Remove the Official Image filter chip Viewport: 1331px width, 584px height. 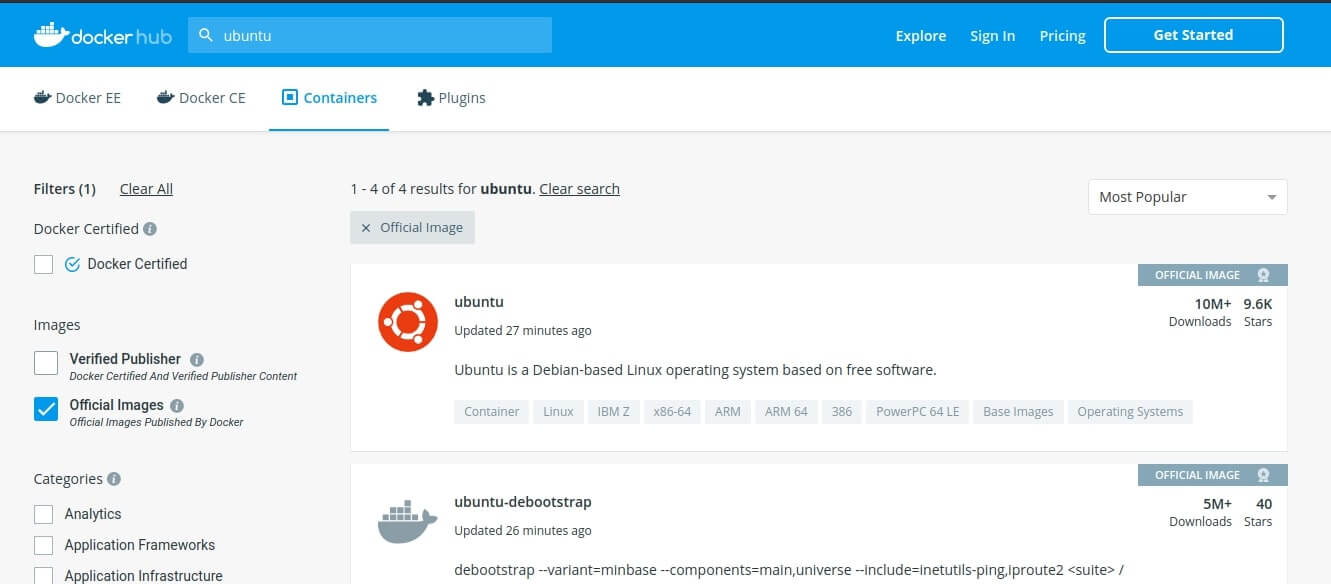(366, 228)
